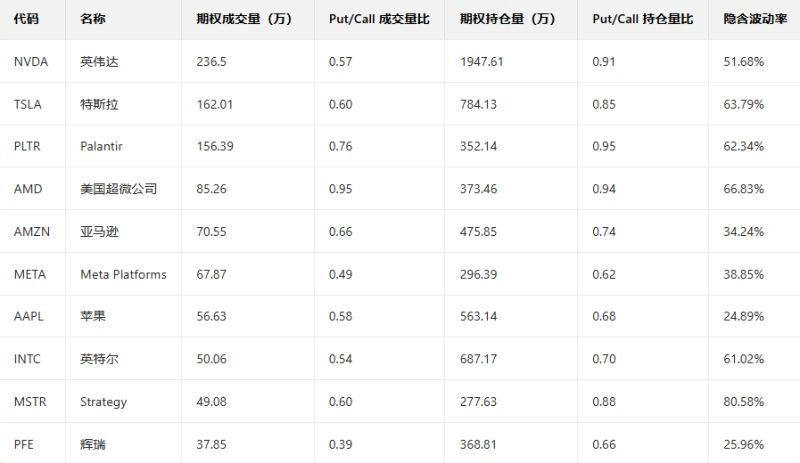Click the PLTR ticker code
Viewport: 800px width, 463px height.
[29, 146]
